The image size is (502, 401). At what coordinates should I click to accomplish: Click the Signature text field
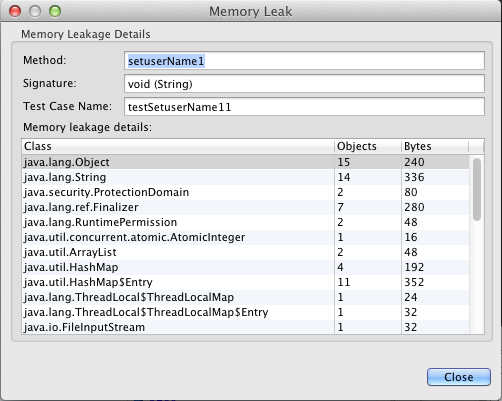tap(304, 84)
